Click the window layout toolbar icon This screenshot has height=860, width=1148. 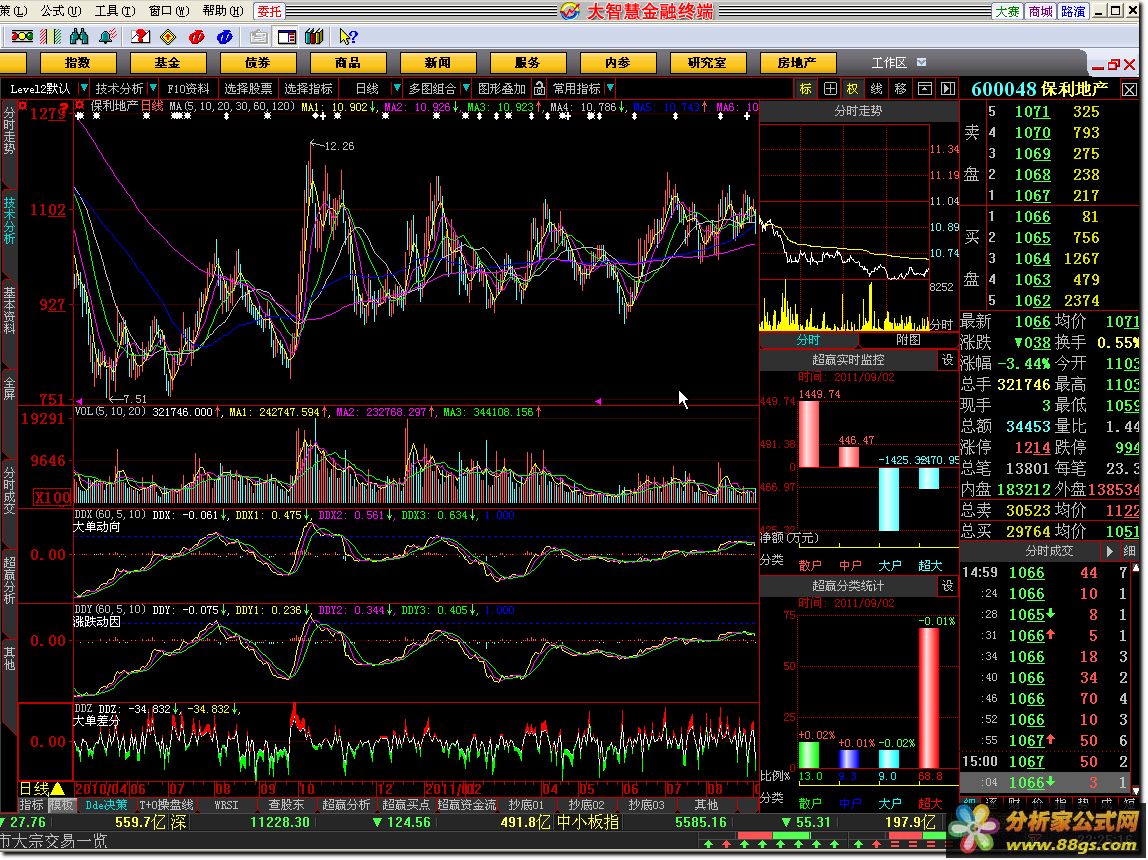click(x=286, y=36)
